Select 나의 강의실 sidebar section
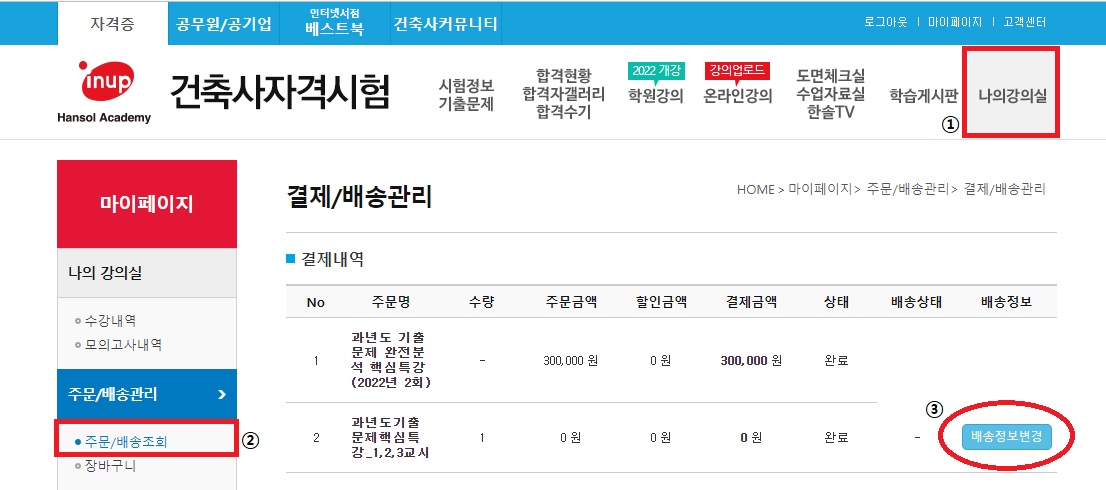The width and height of the screenshot is (1106, 490). pyautogui.click(x=147, y=273)
